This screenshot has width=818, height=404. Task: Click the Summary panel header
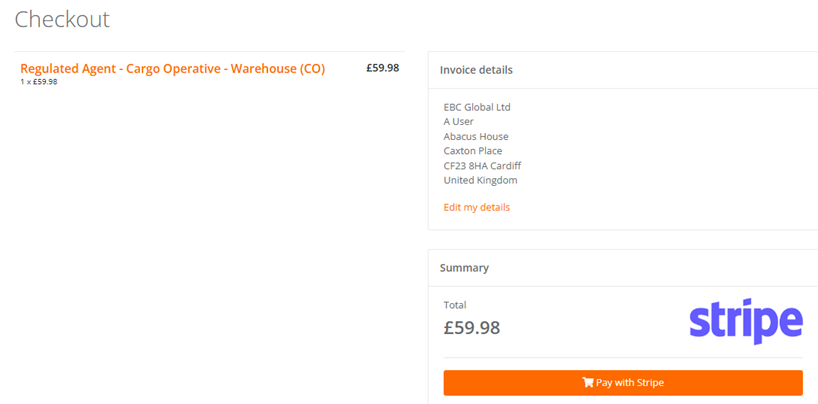[x=623, y=268]
